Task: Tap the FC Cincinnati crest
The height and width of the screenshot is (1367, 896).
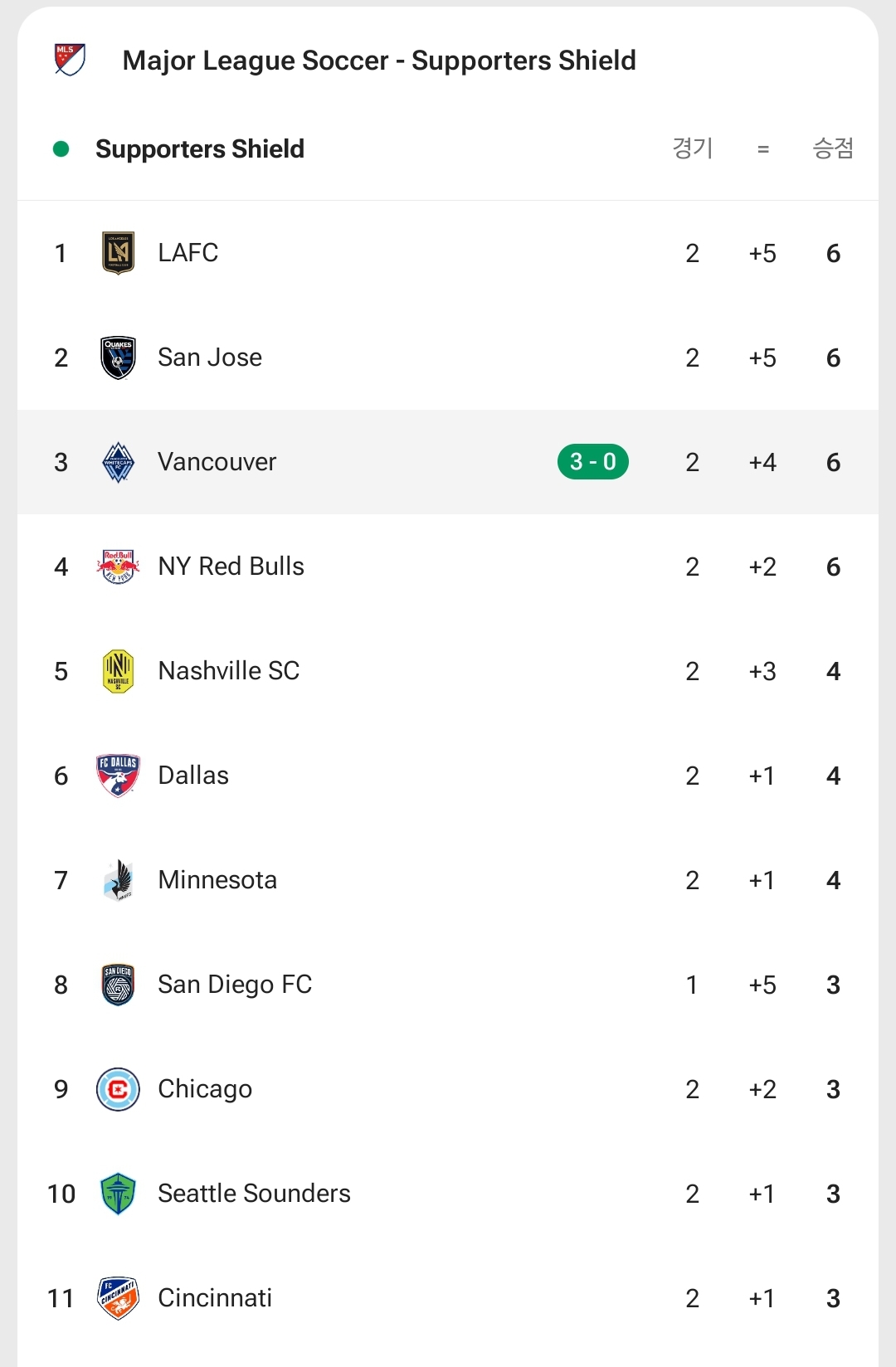Action: tap(118, 1298)
